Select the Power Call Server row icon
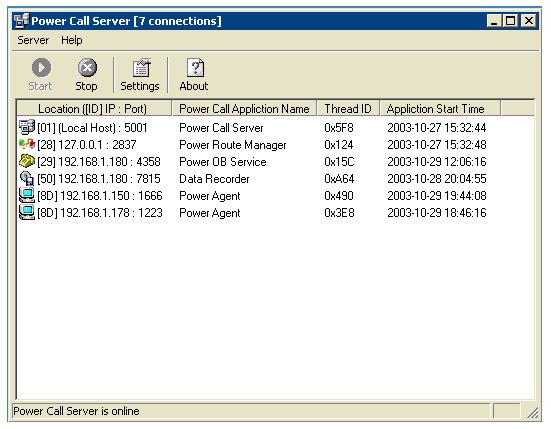 pos(27,127)
